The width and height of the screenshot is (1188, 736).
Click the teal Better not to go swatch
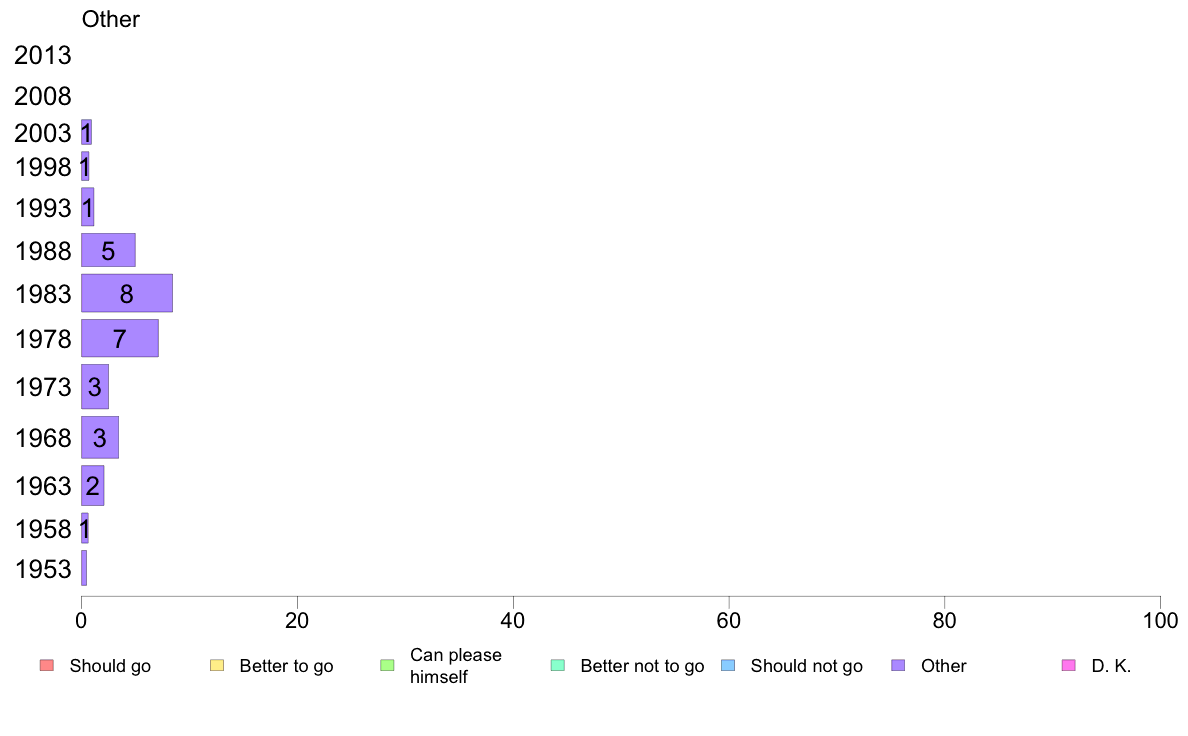(x=558, y=666)
